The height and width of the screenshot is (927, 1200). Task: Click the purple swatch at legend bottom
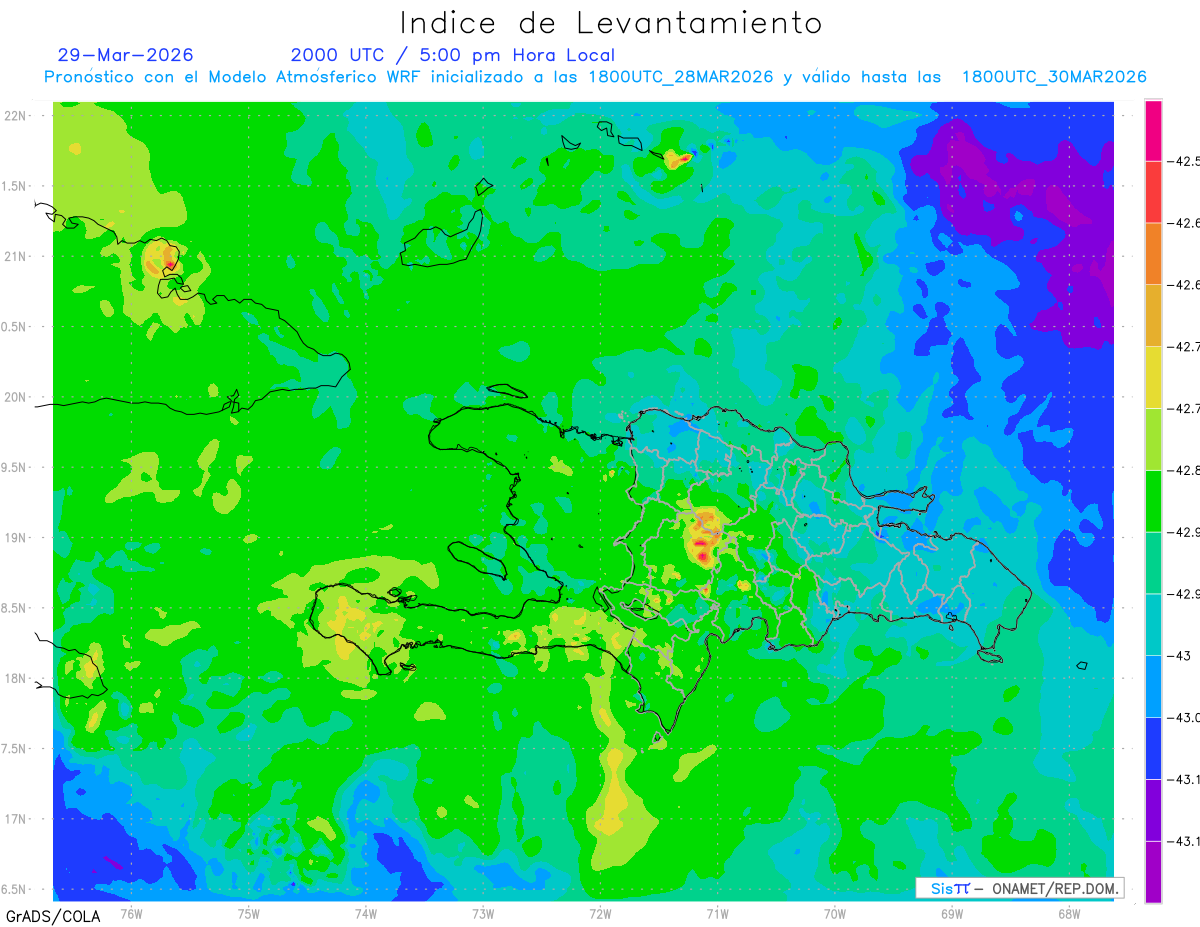[1153, 872]
